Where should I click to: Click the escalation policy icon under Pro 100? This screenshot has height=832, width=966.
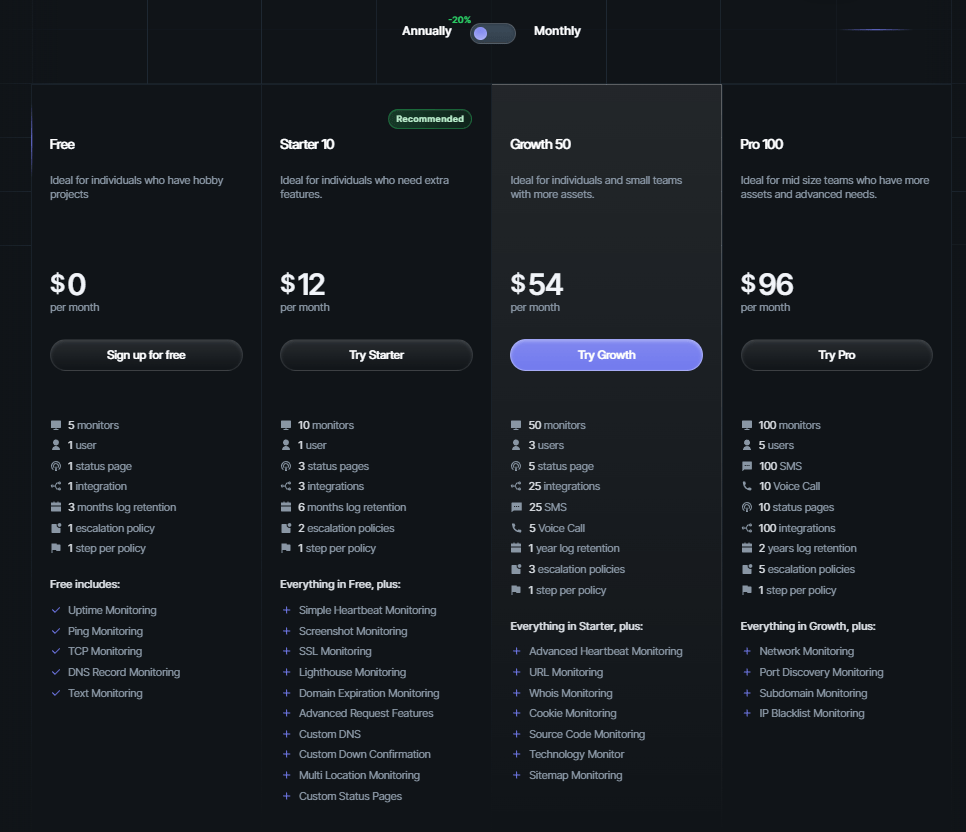747,569
